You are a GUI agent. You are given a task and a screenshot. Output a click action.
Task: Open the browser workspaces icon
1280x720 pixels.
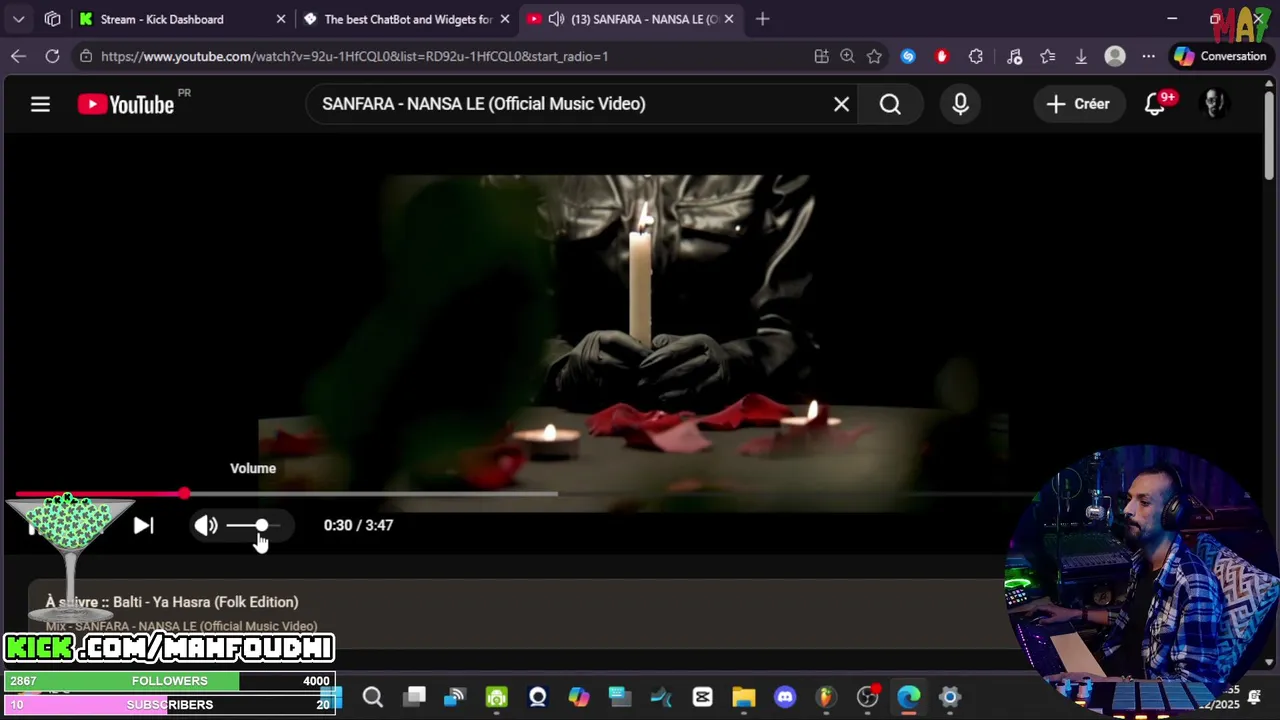(53, 19)
